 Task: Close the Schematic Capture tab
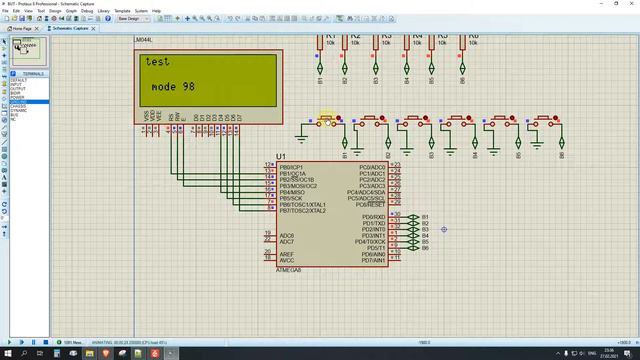click(93, 29)
